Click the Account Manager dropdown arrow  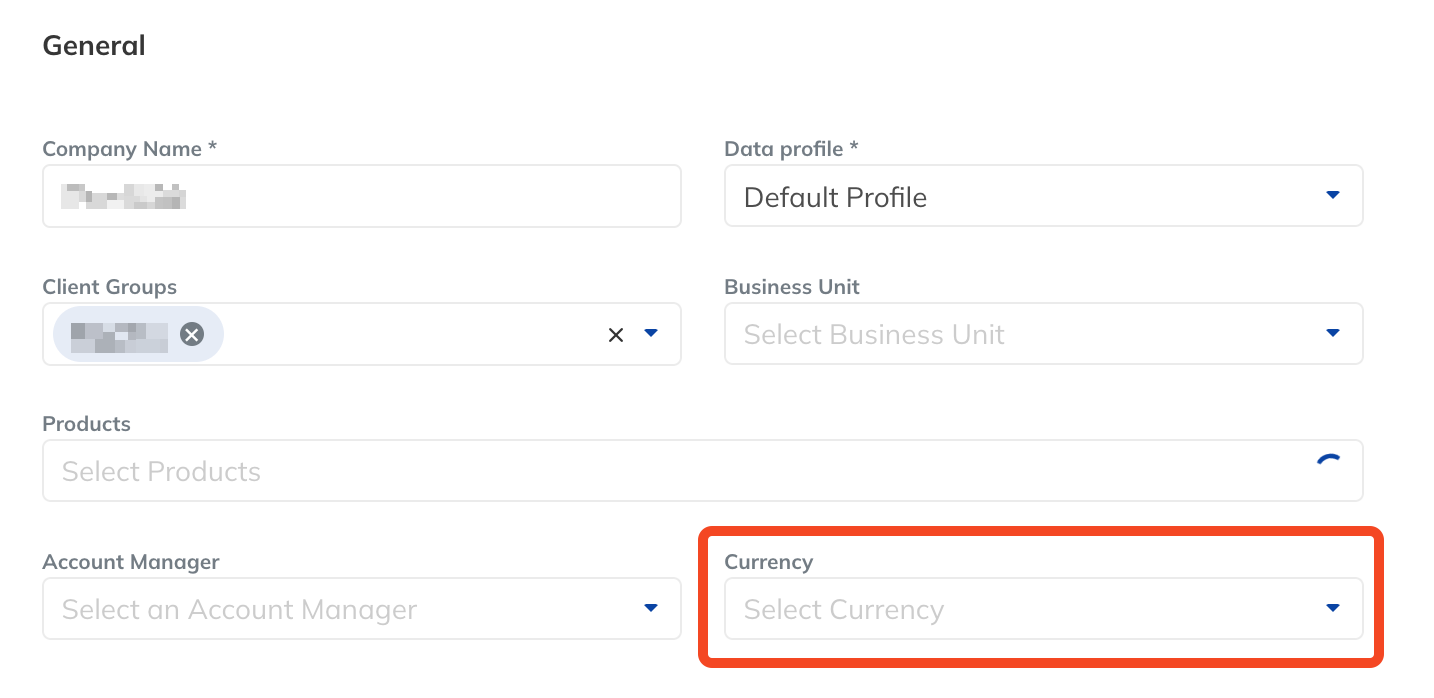pyautogui.click(x=651, y=608)
